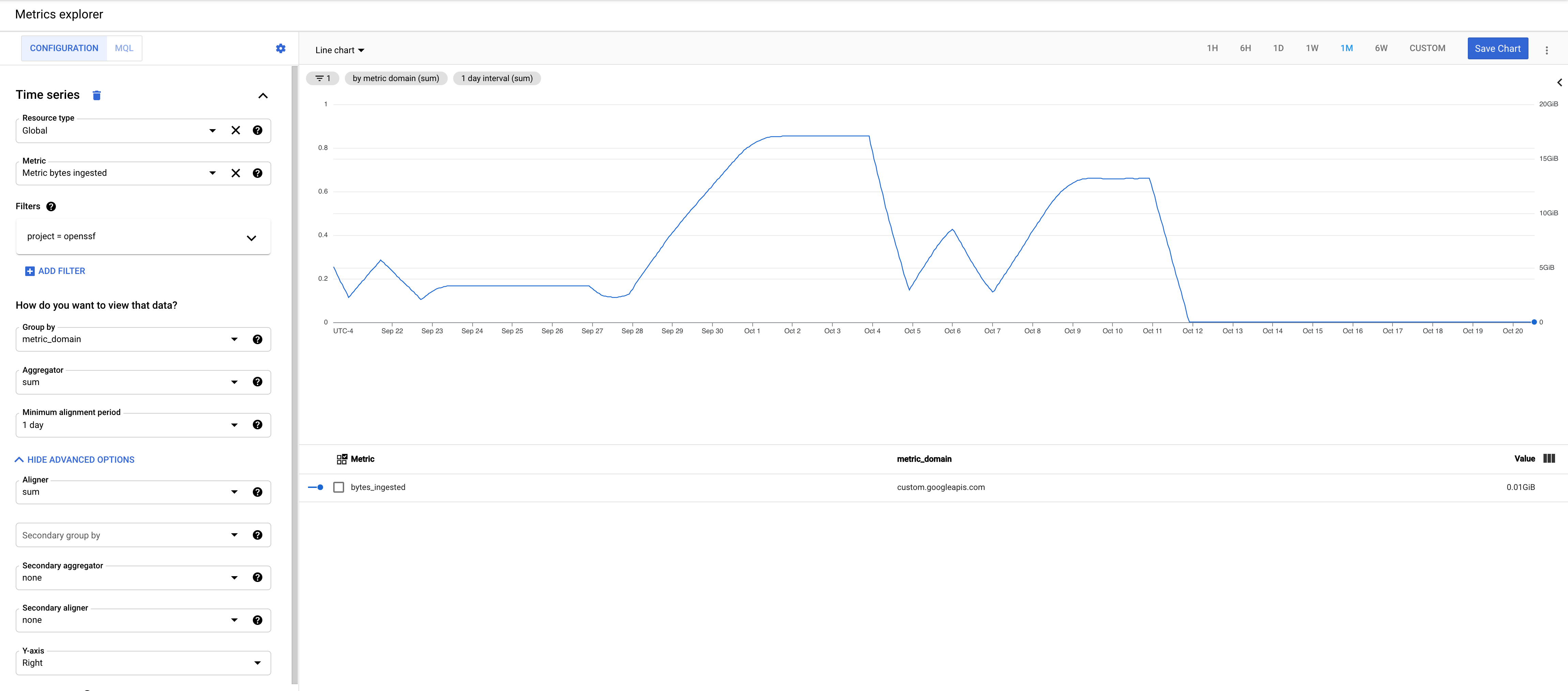Open the help icon beside the Metric field
The image size is (1568, 691).
(x=258, y=173)
